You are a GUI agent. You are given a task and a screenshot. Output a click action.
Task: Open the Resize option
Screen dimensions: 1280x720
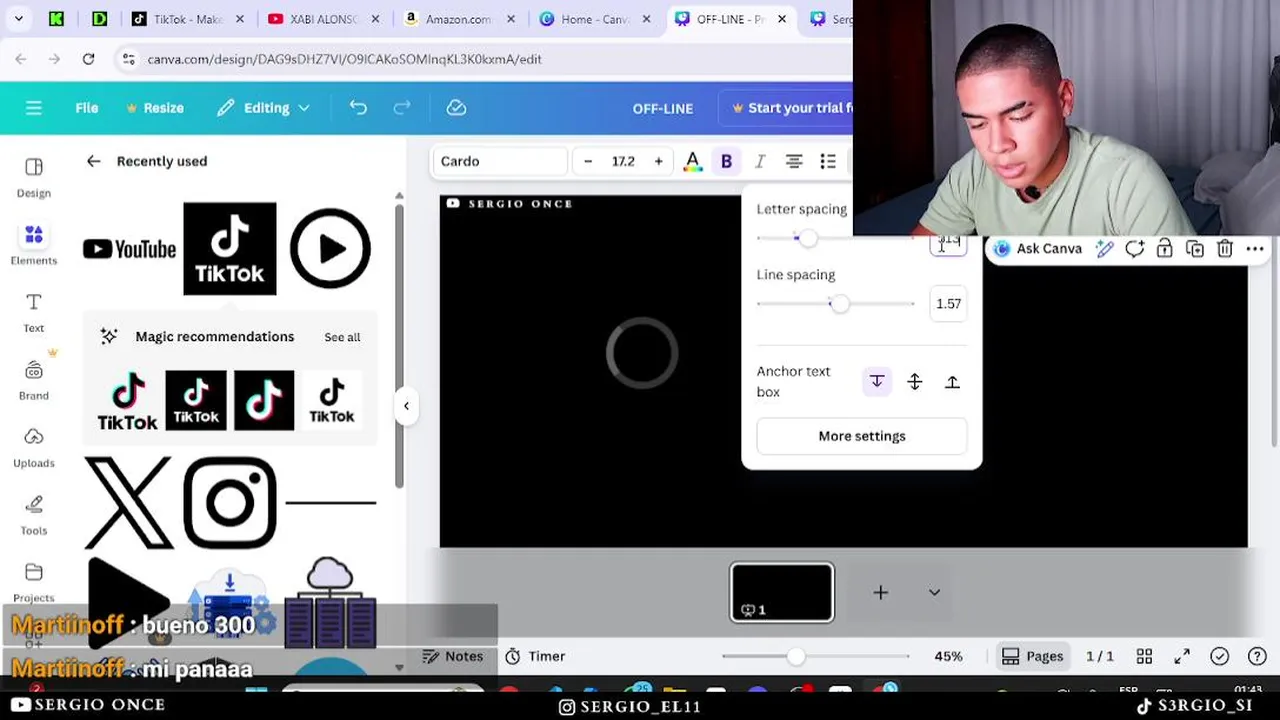[x=154, y=108]
